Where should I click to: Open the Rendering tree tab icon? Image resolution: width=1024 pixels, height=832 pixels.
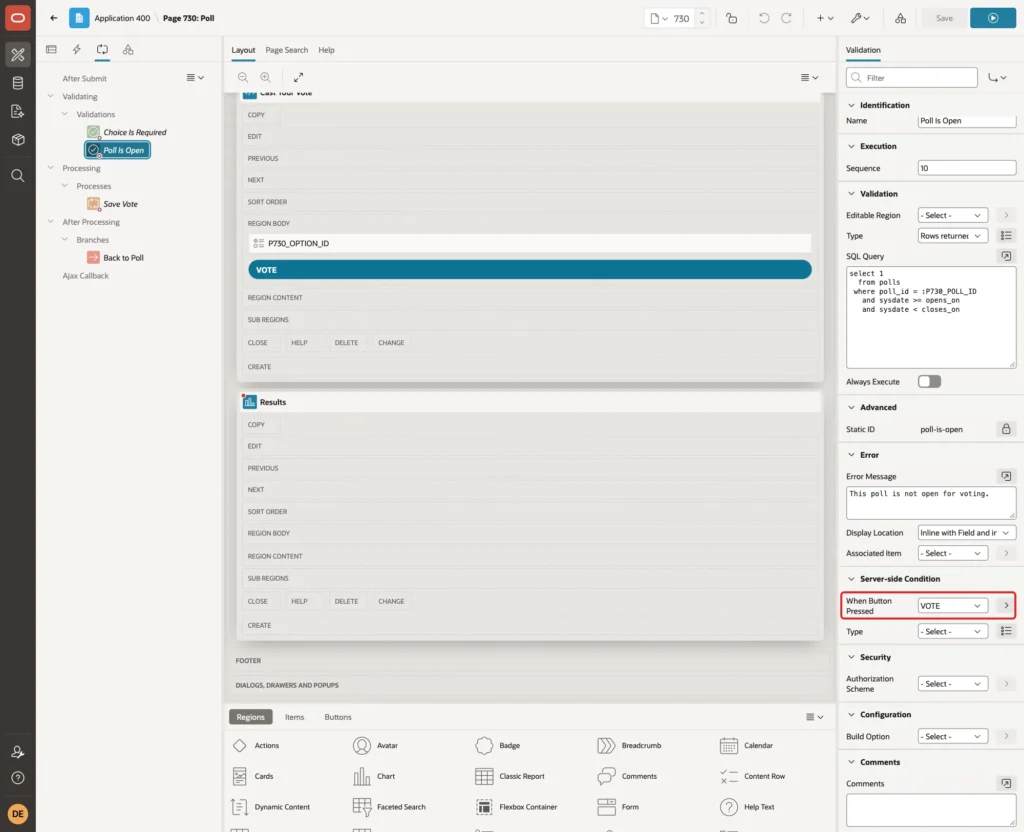coord(51,50)
